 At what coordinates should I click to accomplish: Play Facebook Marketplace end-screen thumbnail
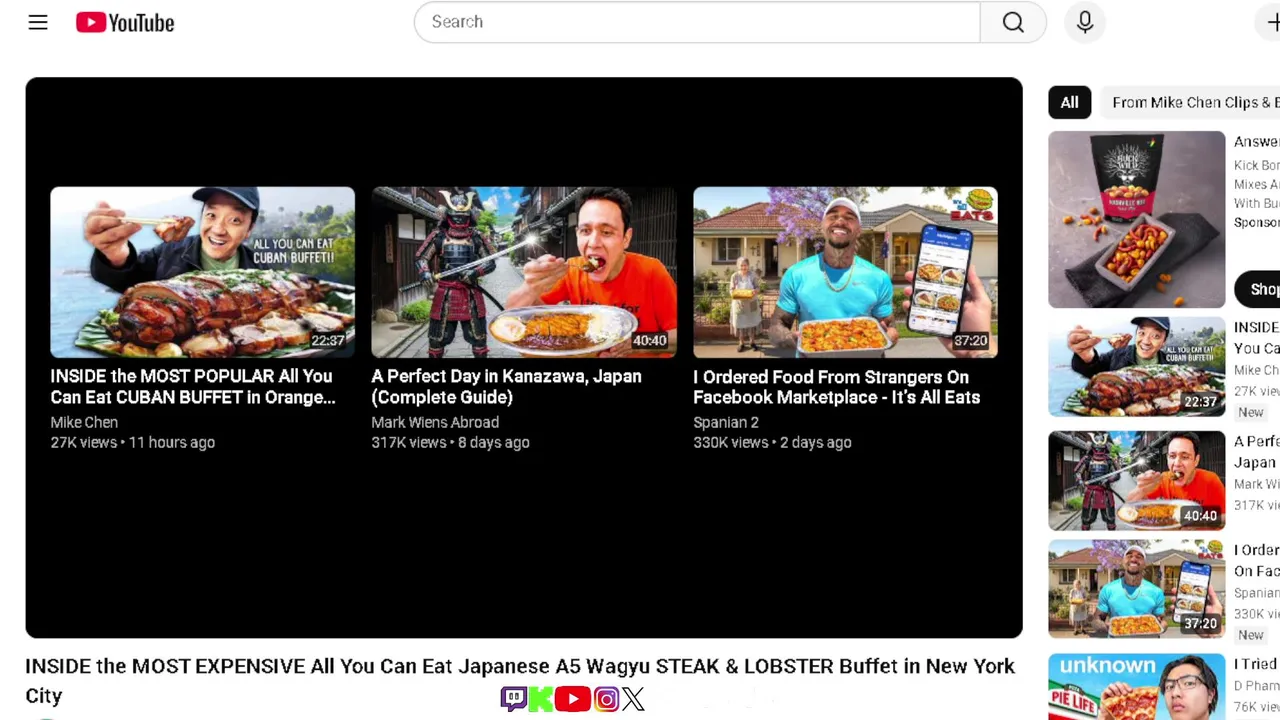tap(845, 272)
